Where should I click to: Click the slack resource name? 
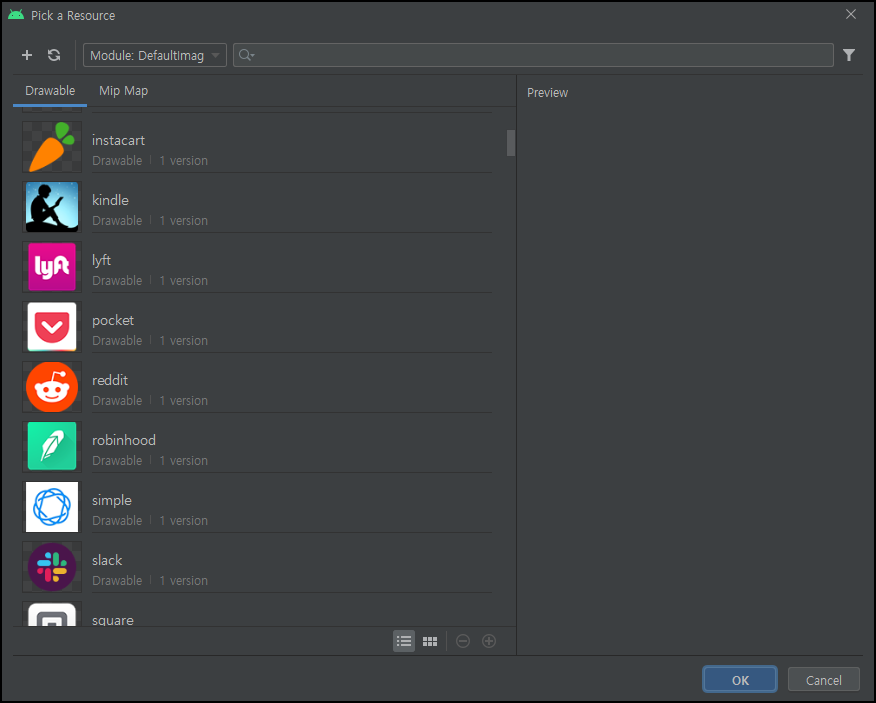tap(107, 560)
